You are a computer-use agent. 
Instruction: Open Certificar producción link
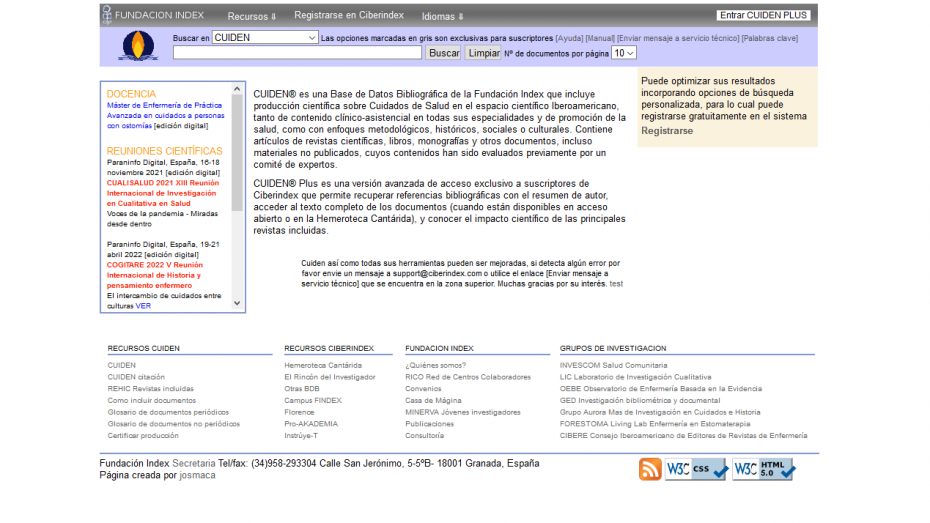[x=143, y=436]
